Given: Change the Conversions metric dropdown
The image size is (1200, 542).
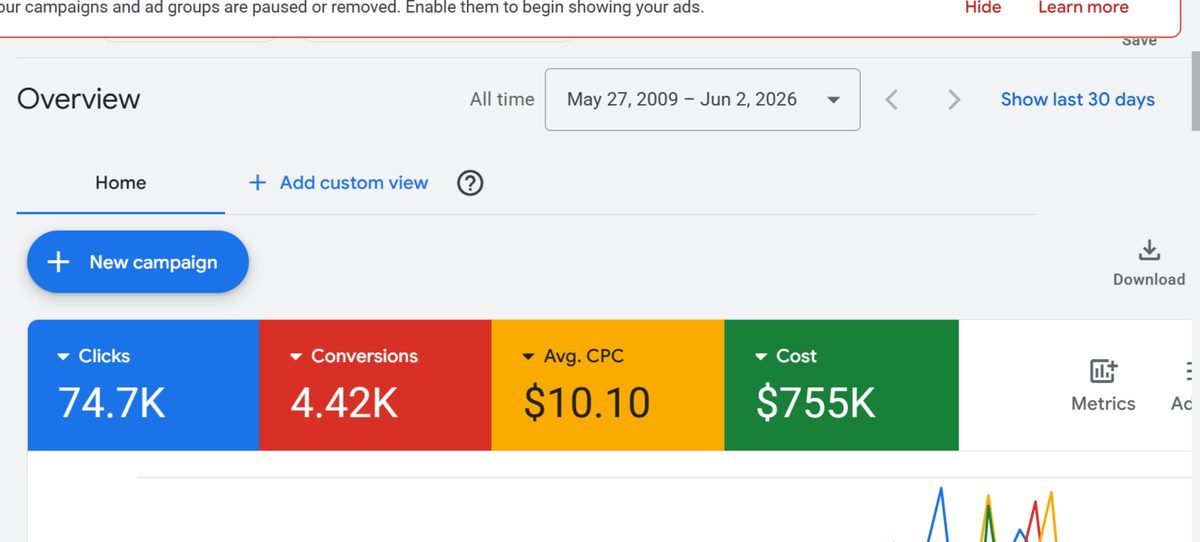Looking at the screenshot, I should [x=353, y=356].
